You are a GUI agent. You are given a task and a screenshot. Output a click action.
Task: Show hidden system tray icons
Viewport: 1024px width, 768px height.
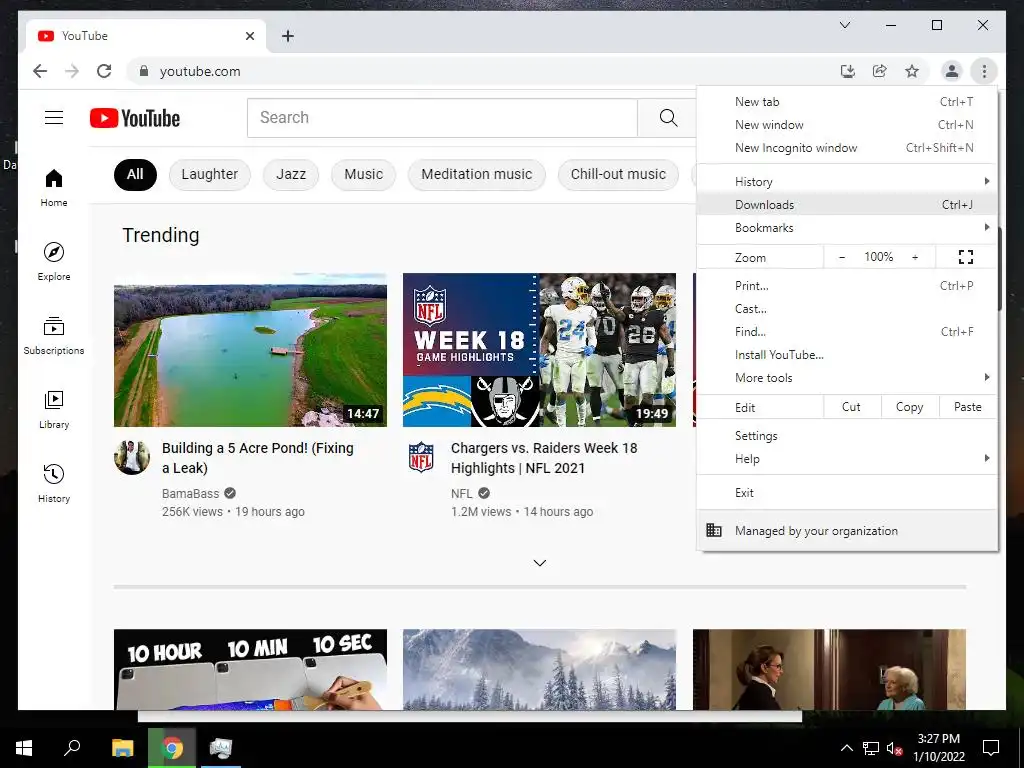pos(846,748)
